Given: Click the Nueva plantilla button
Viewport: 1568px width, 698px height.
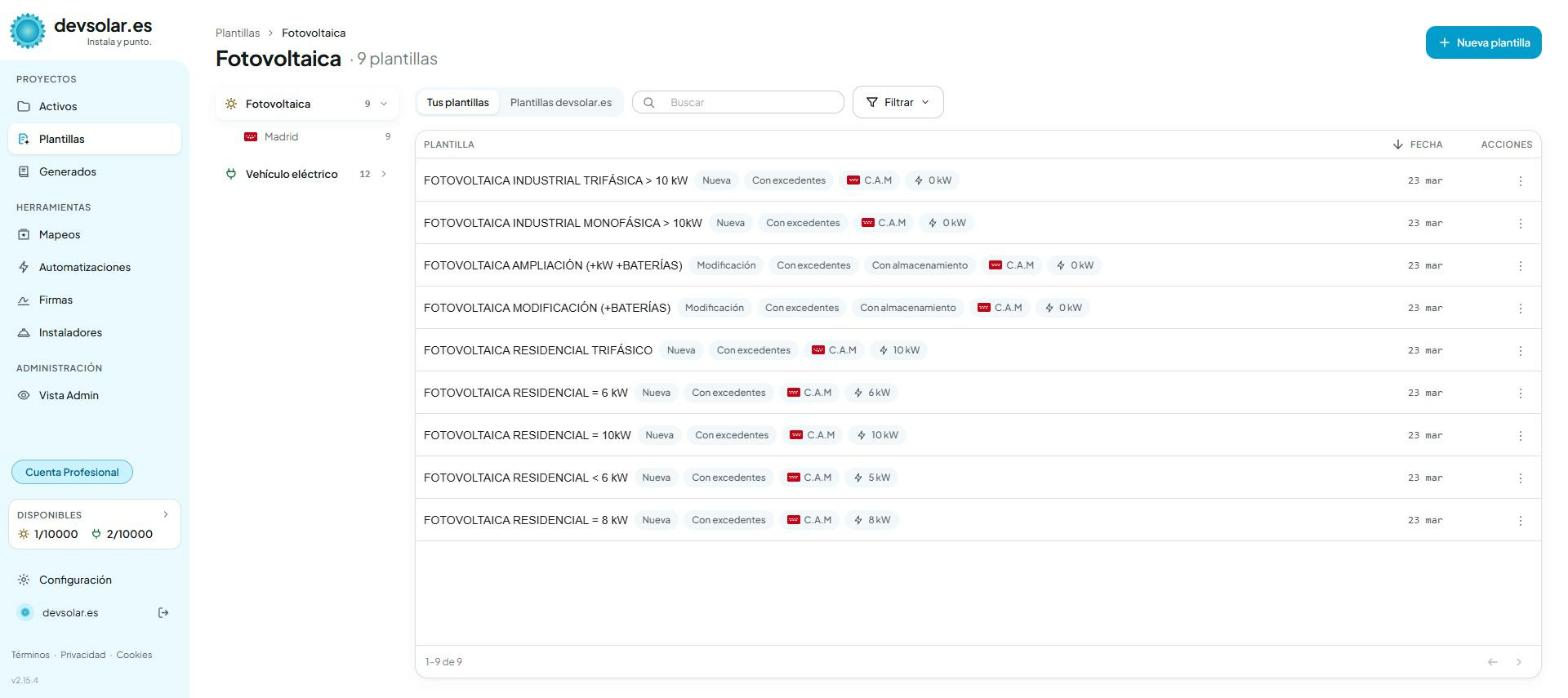Looking at the screenshot, I should pyautogui.click(x=1484, y=43).
